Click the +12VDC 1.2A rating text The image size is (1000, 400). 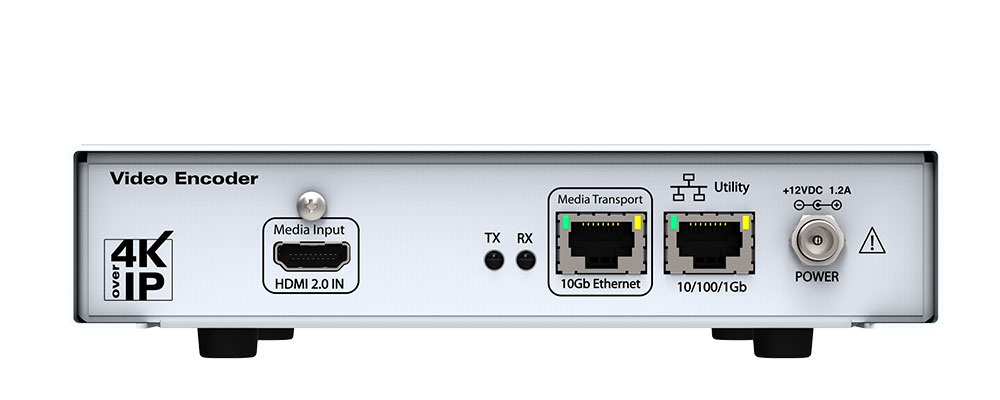pyautogui.click(x=816, y=190)
